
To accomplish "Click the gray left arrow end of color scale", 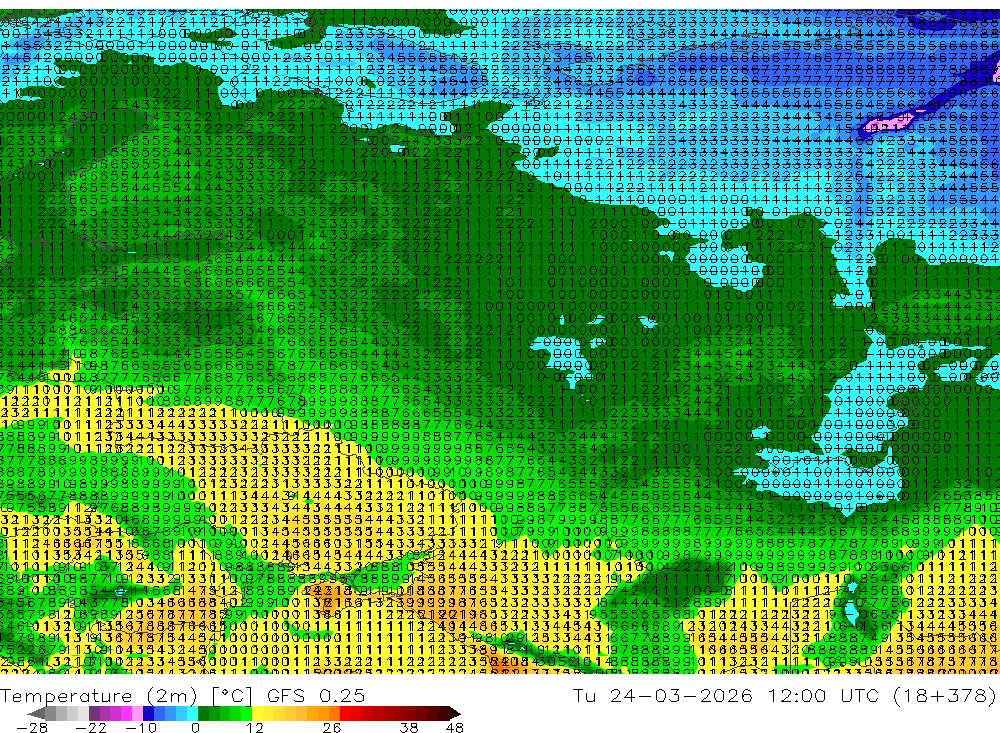I will [x=36, y=714].
